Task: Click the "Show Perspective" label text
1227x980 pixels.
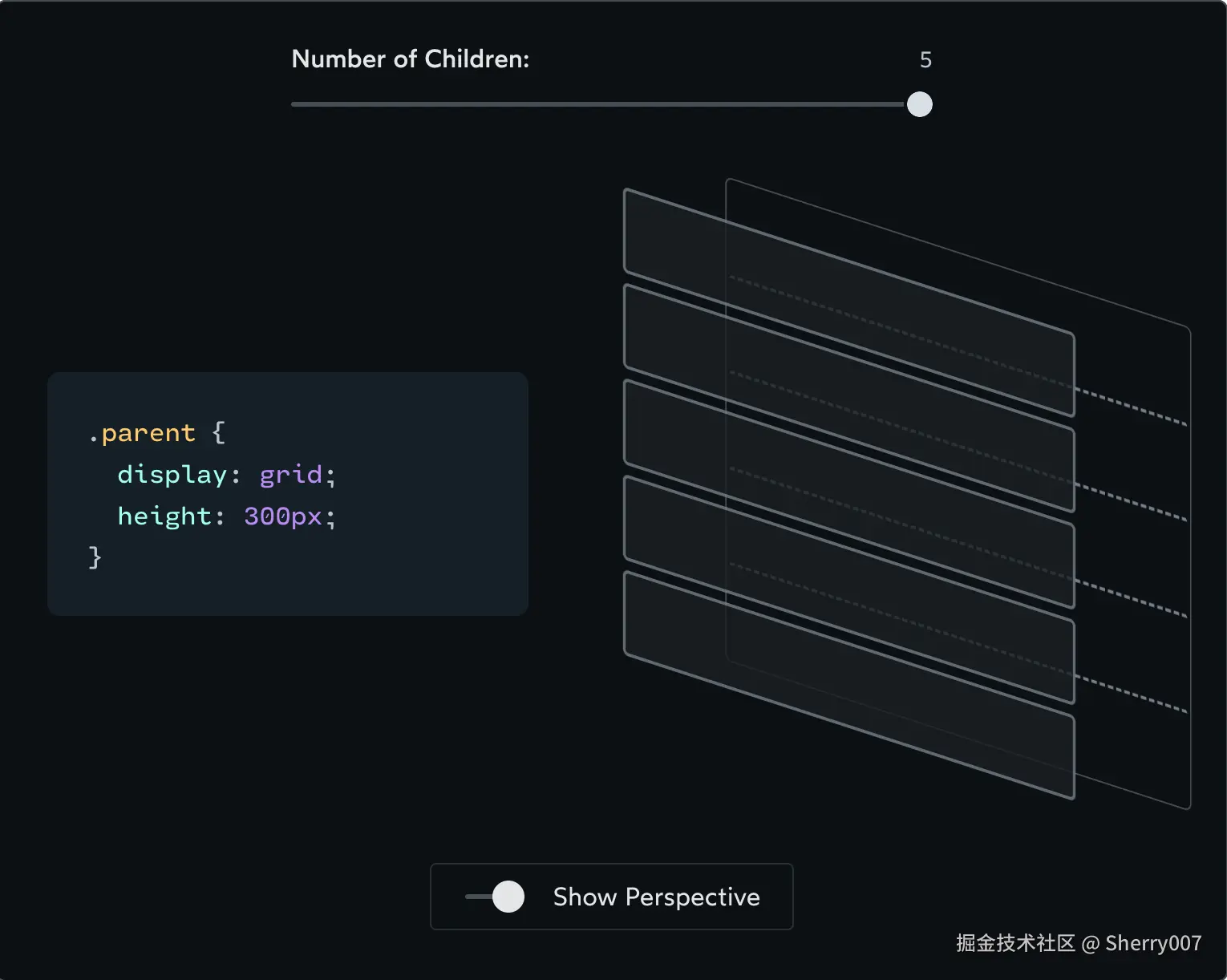Action: (656, 897)
